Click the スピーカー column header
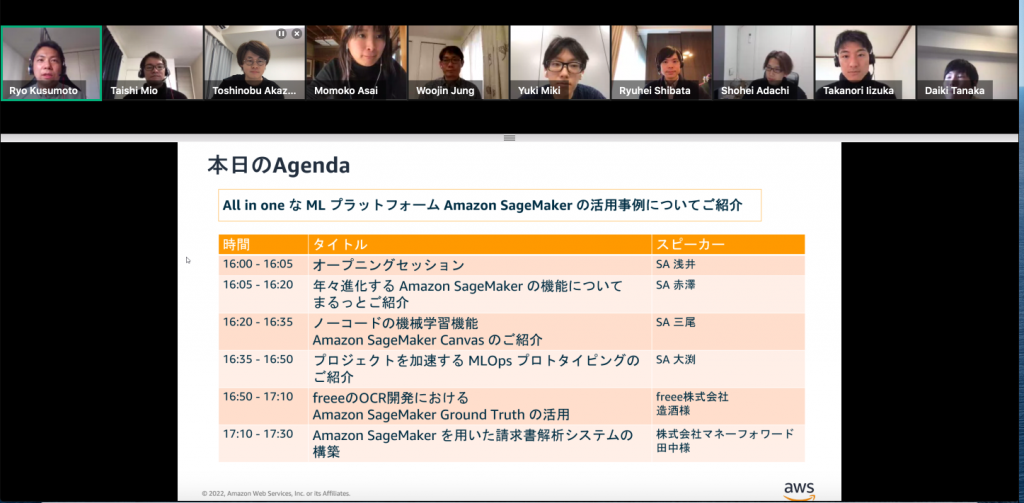Screen dimensions: 1024x503 pyautogui.click(x=728, y=245)
